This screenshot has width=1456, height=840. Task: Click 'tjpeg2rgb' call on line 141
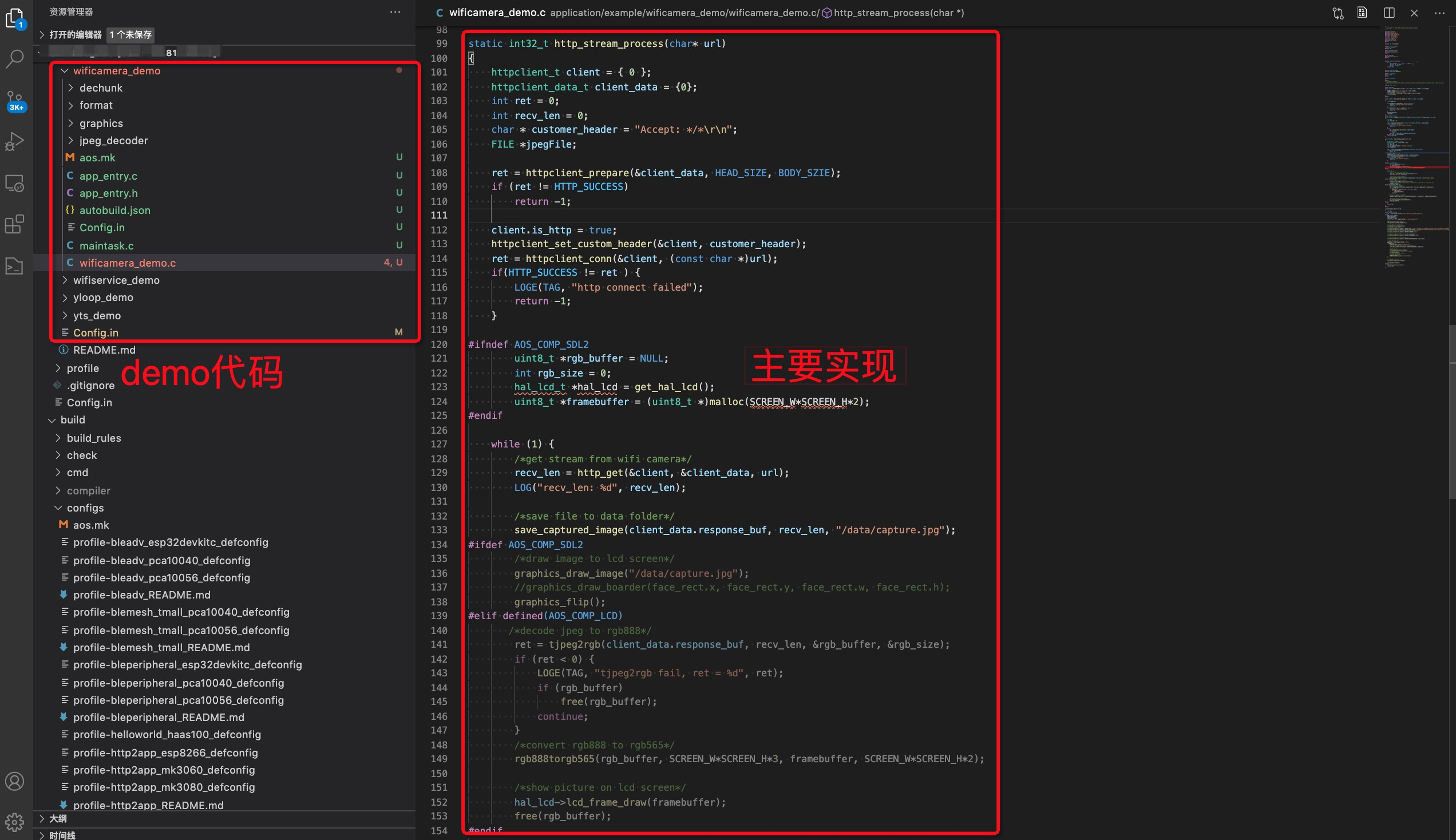click(574, 644)
